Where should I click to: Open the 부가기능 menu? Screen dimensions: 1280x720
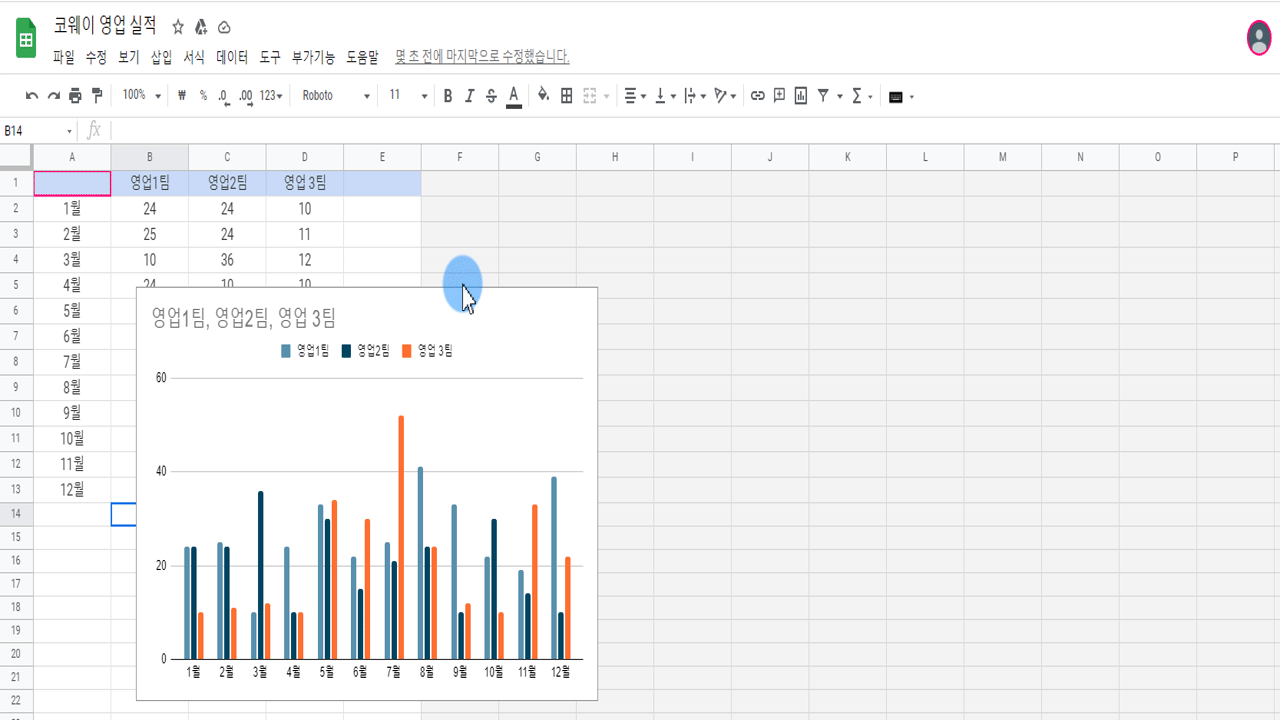pos(313,58)
